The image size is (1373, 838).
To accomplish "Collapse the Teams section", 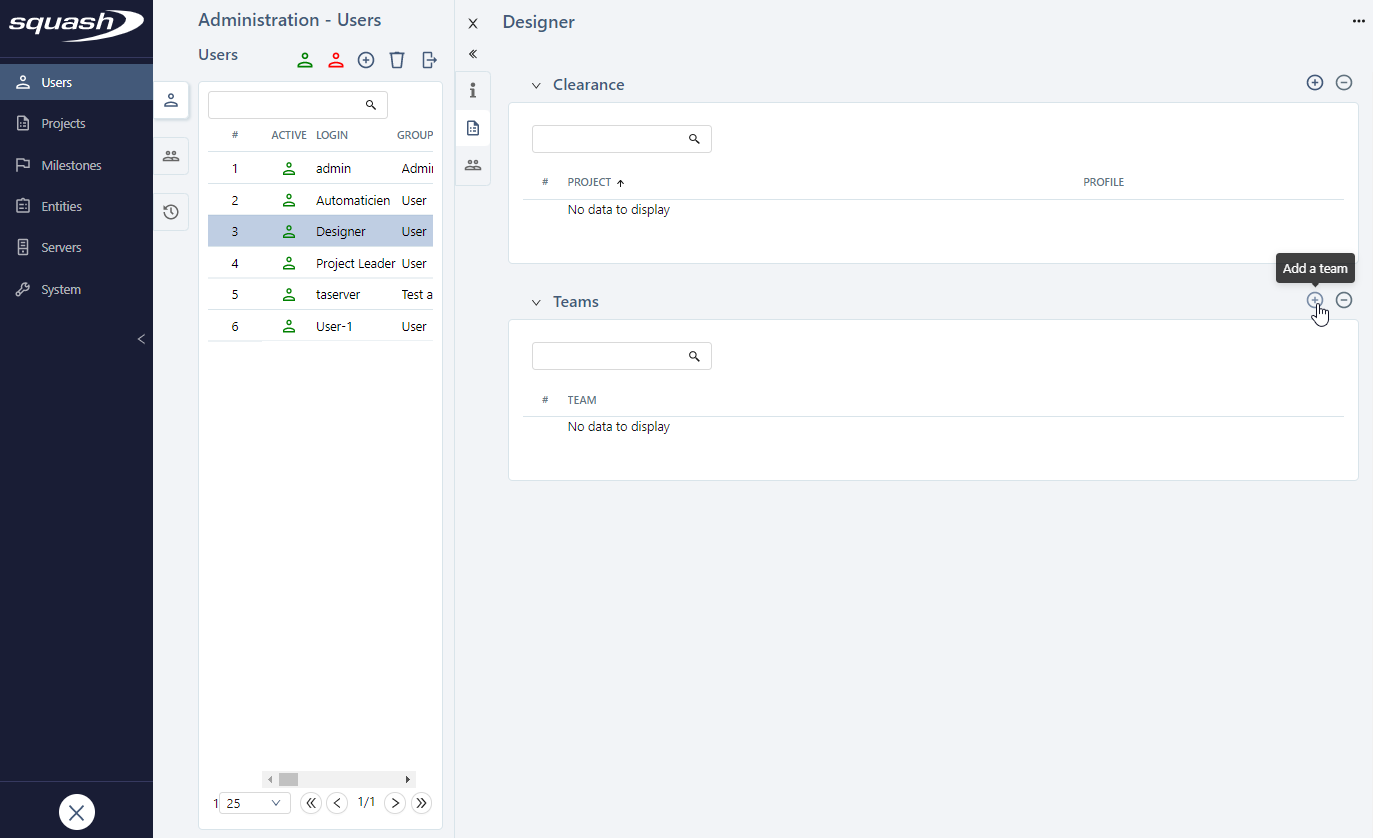I will [536, 302].
